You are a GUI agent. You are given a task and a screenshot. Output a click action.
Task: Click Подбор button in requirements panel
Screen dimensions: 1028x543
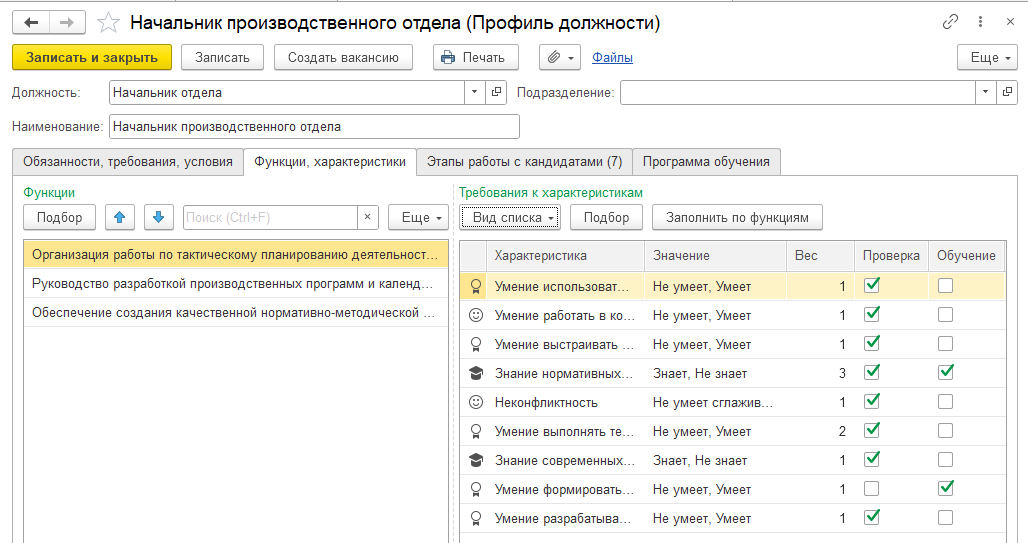(x=606, y=217)
